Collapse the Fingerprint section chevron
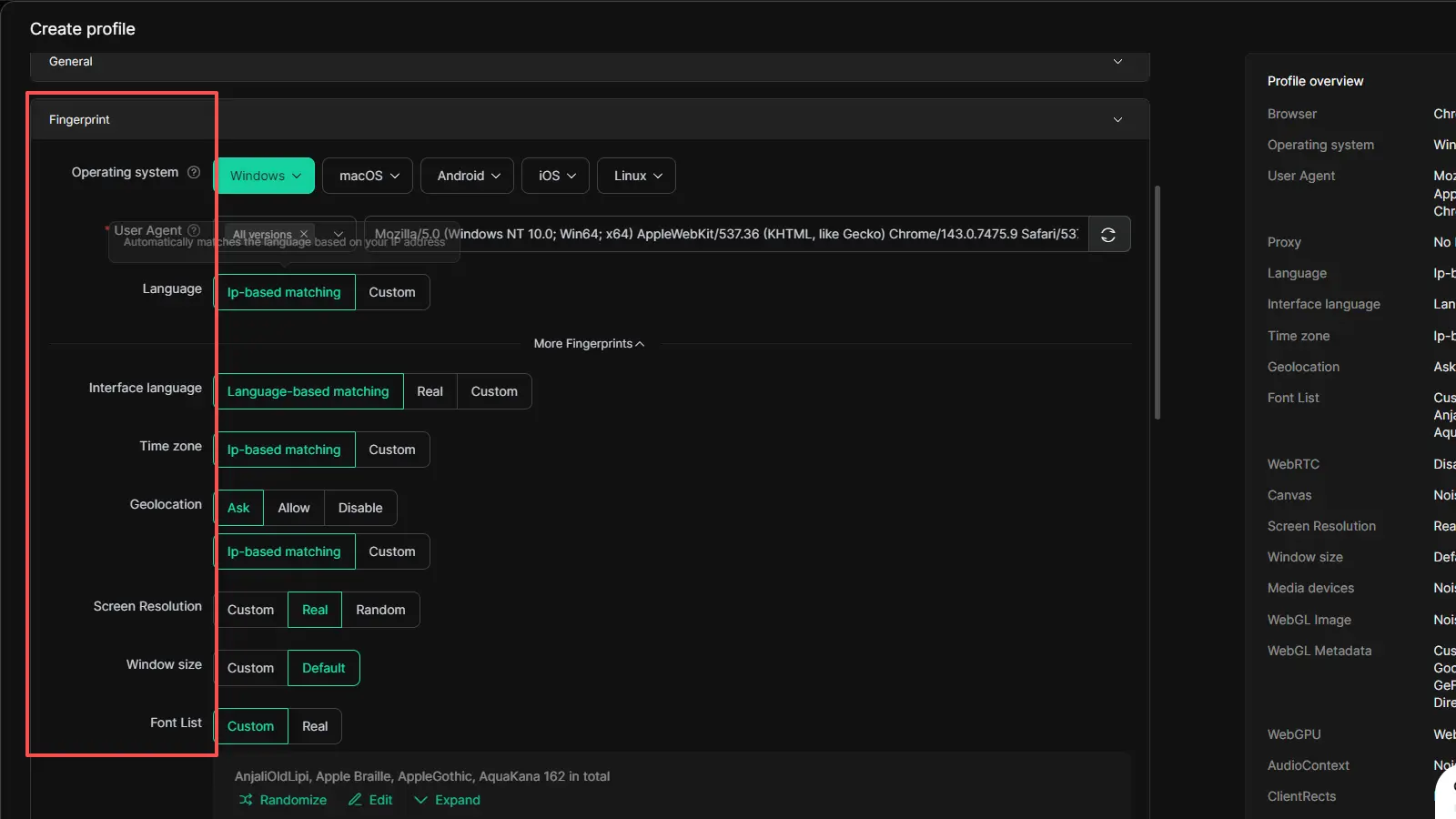 [x=1117, y=120]
